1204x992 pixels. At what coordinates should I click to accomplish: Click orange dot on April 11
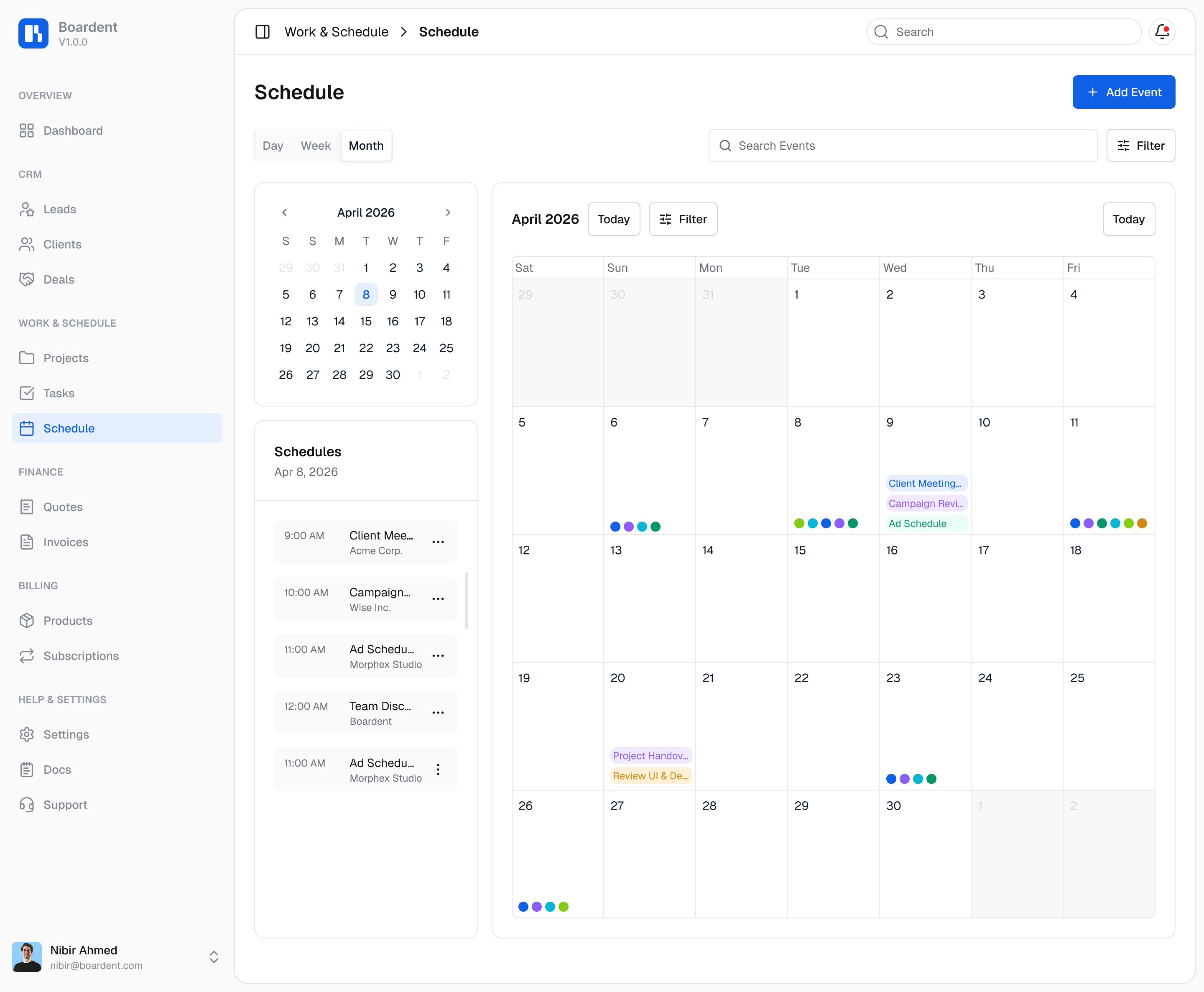1142,524
